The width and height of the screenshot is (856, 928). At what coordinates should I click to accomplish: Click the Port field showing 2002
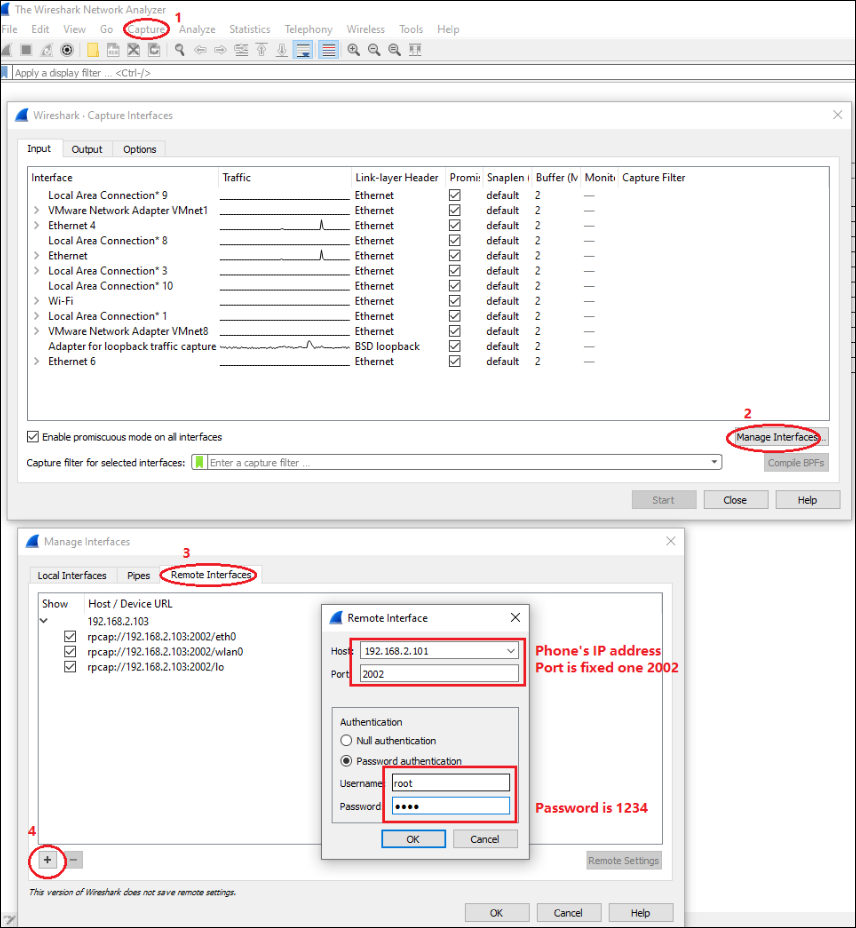tap(439, 674)
